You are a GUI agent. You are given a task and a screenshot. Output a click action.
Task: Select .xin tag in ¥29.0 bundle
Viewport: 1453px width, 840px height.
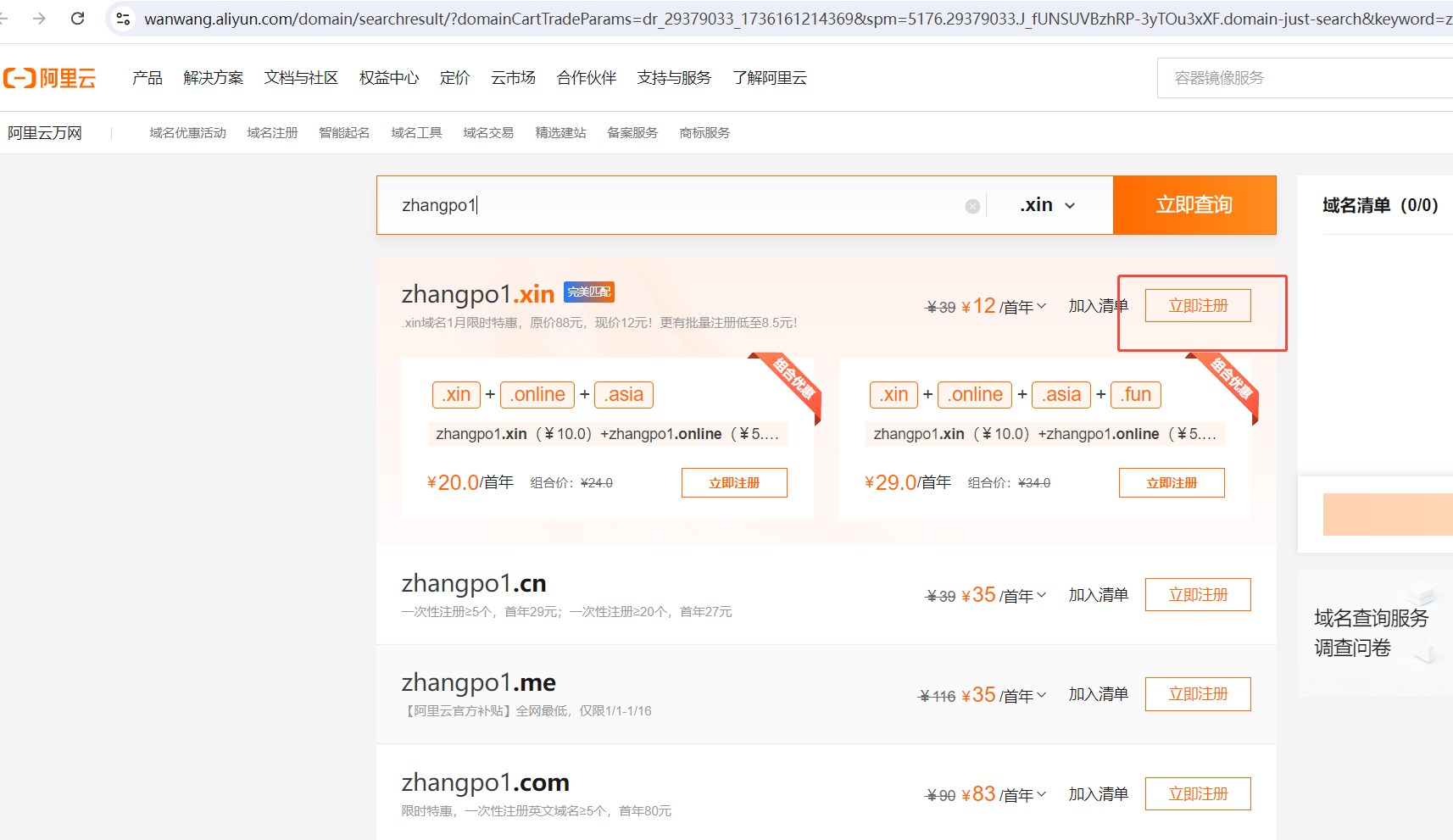tap(894, 395)
